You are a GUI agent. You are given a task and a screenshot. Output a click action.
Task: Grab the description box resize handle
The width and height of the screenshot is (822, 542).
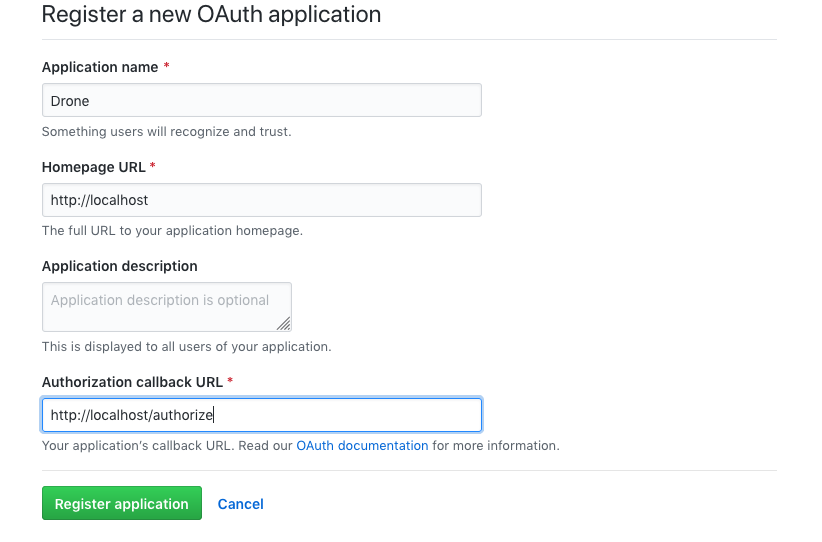coord(284,324)
